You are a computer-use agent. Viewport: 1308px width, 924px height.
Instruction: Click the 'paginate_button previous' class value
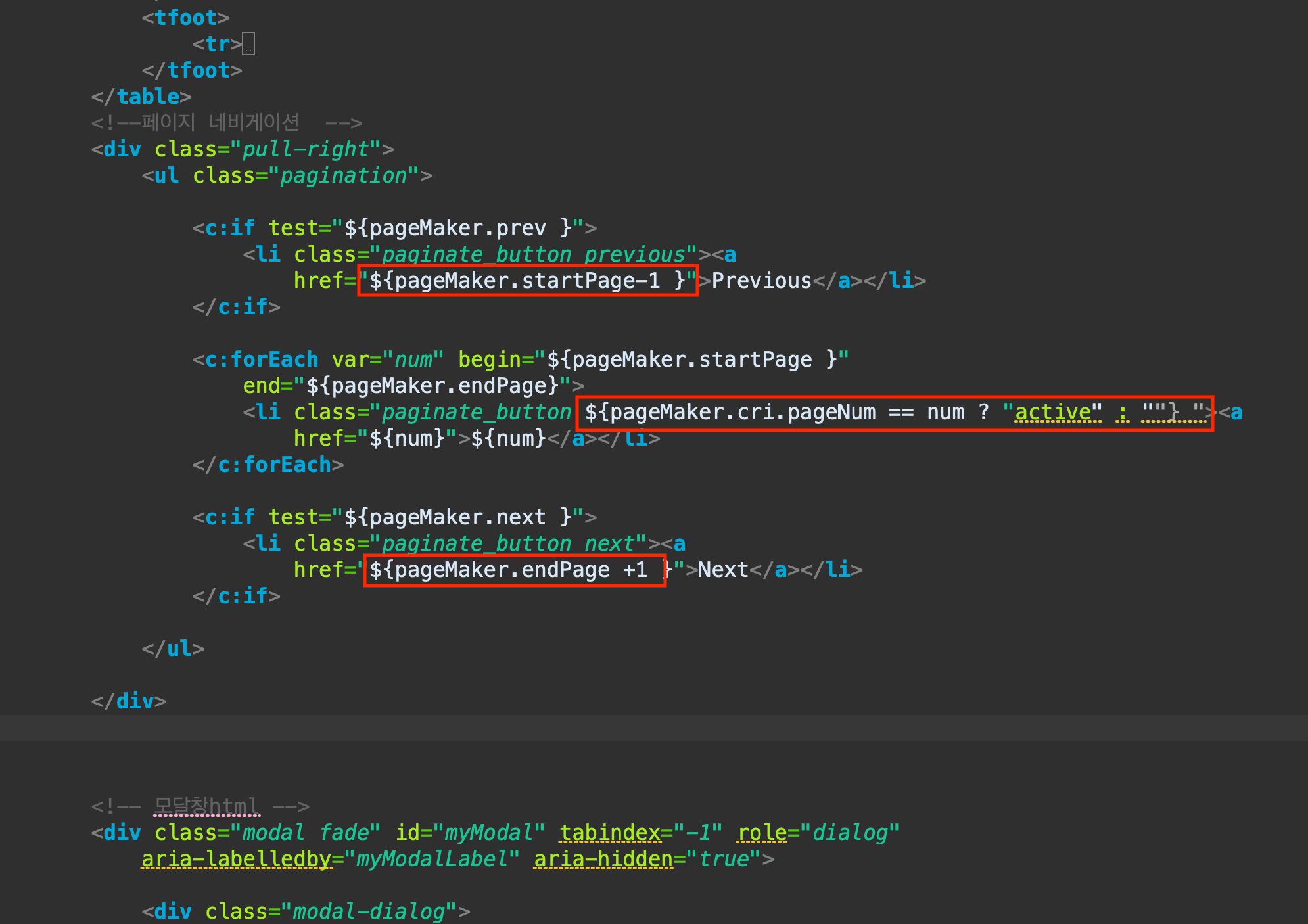coord(532,254)
